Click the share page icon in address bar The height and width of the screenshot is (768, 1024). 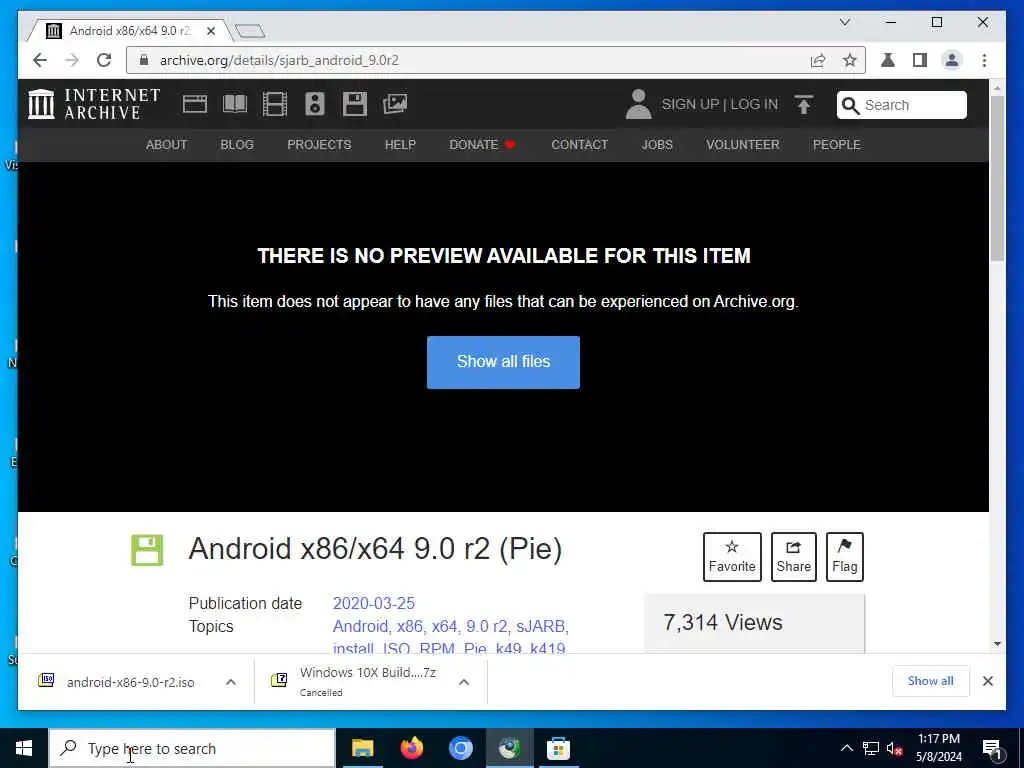tap(818, 61)
